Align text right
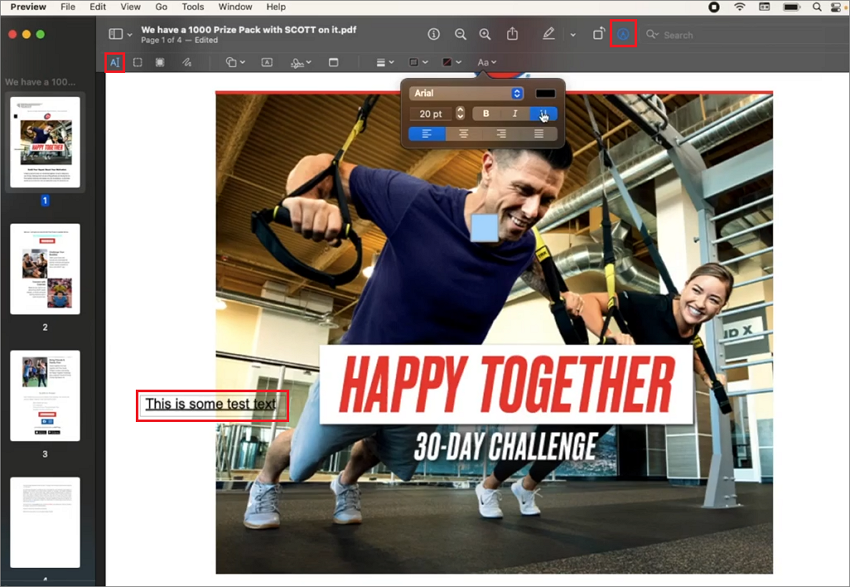850x587 pixels. click(501, 133)
